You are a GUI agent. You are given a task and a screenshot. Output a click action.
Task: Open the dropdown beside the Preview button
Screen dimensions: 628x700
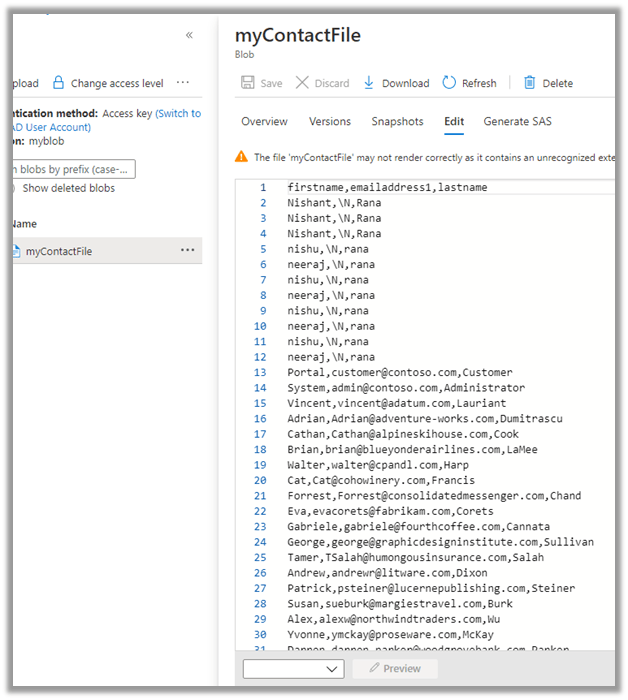point(293,668)
